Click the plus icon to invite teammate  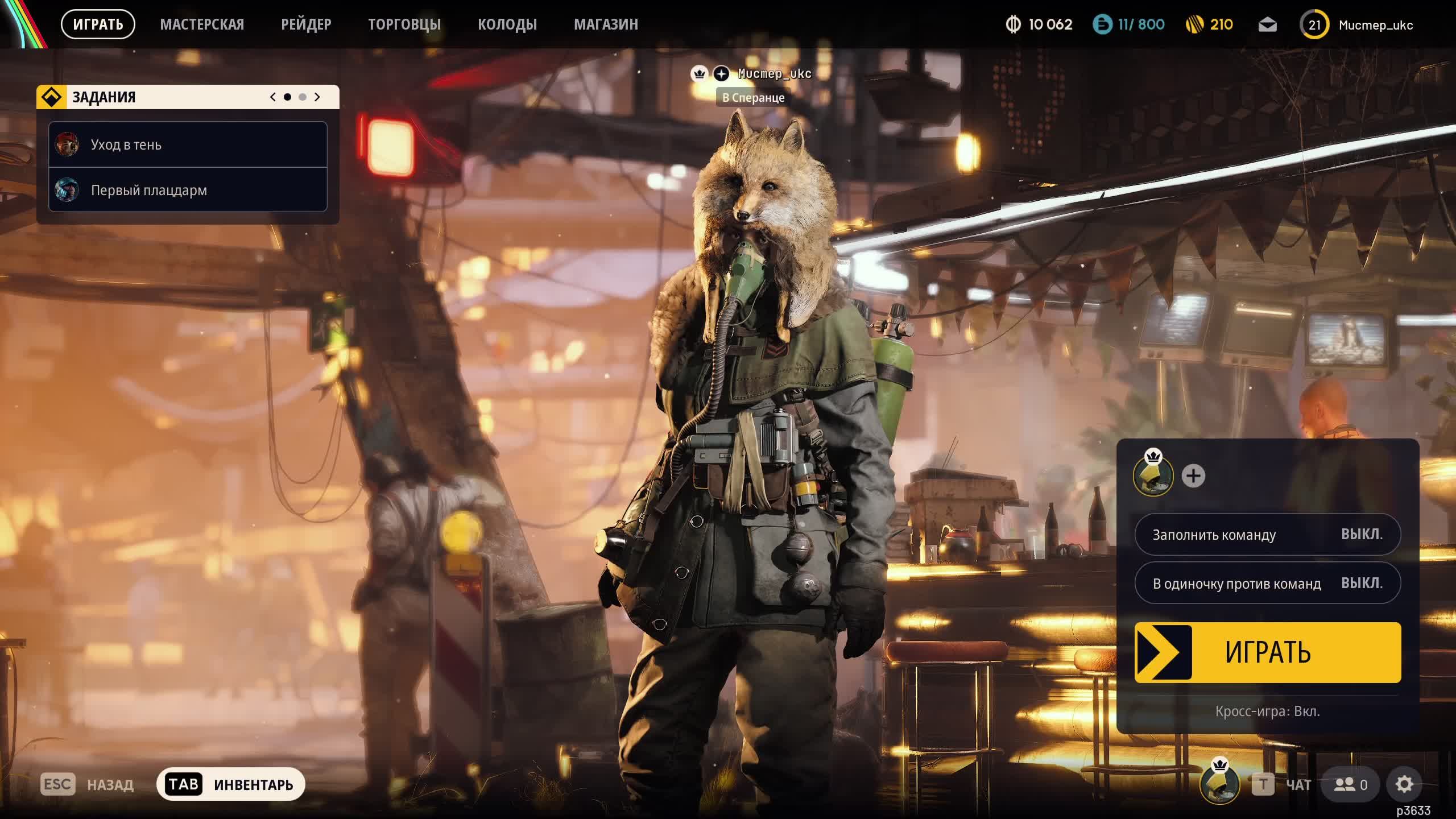(x=1193, y=476)
